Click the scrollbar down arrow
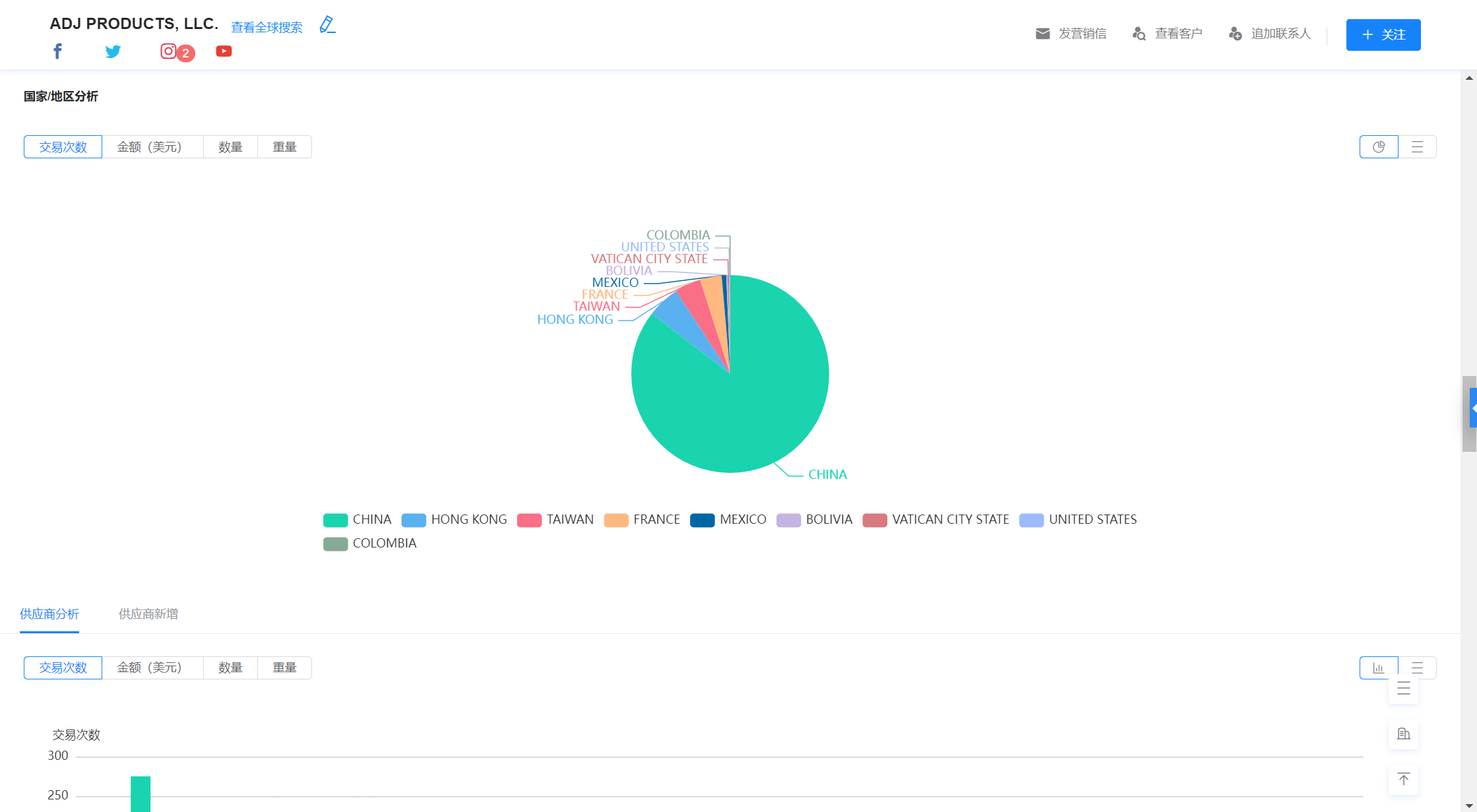Viewport: 1477px width, 812px height. (1469, 806)
